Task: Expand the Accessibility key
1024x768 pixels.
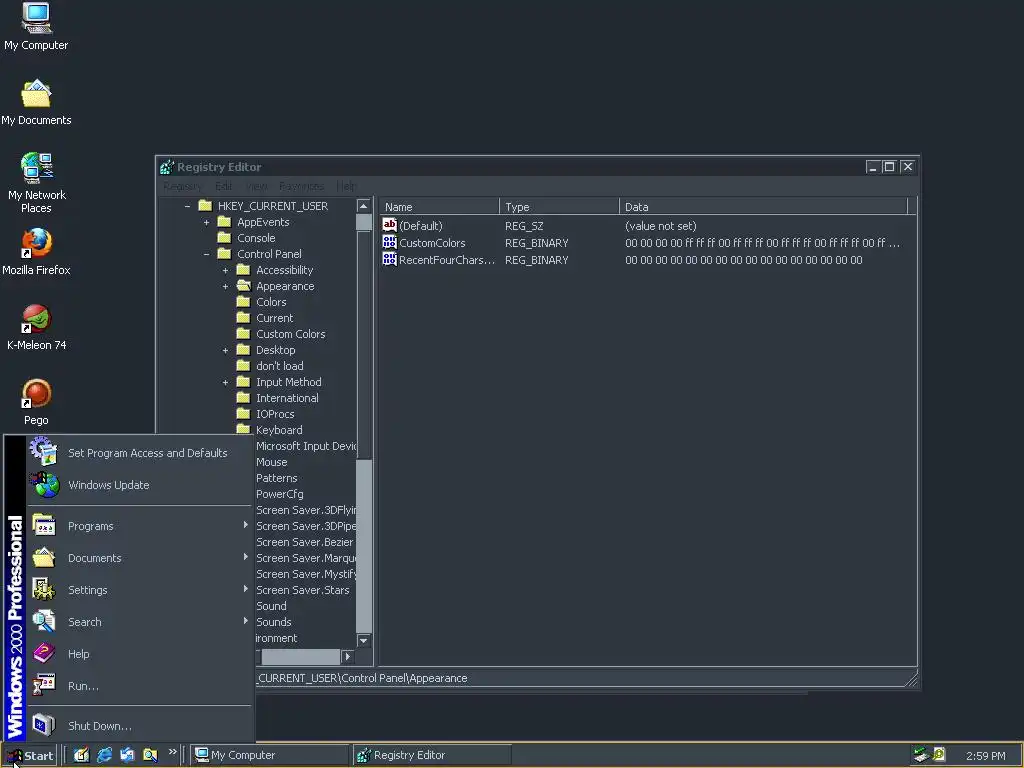Action: [225, 270]
